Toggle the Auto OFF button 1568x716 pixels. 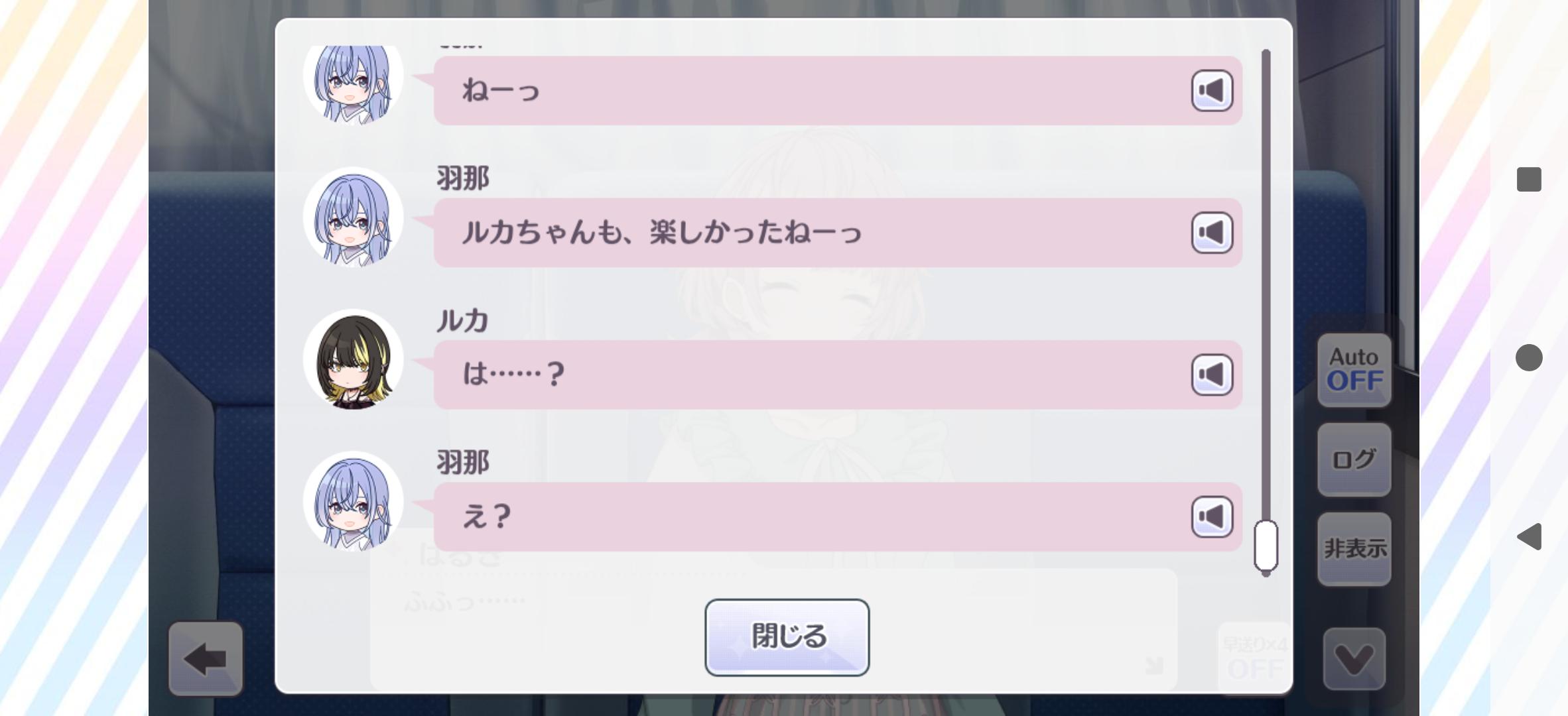tap(1354, 370)
